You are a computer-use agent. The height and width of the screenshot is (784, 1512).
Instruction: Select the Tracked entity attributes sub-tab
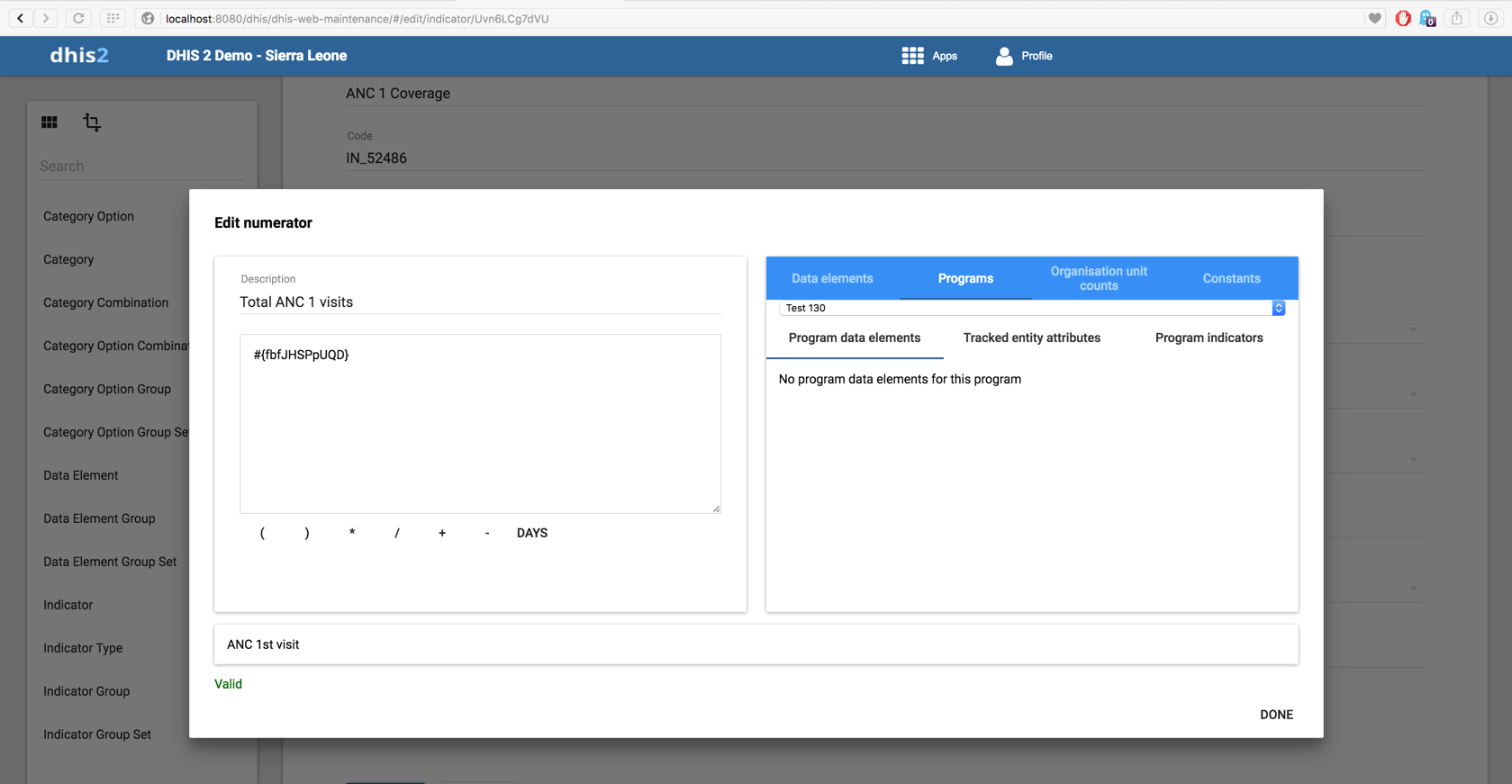[1031, 338]
